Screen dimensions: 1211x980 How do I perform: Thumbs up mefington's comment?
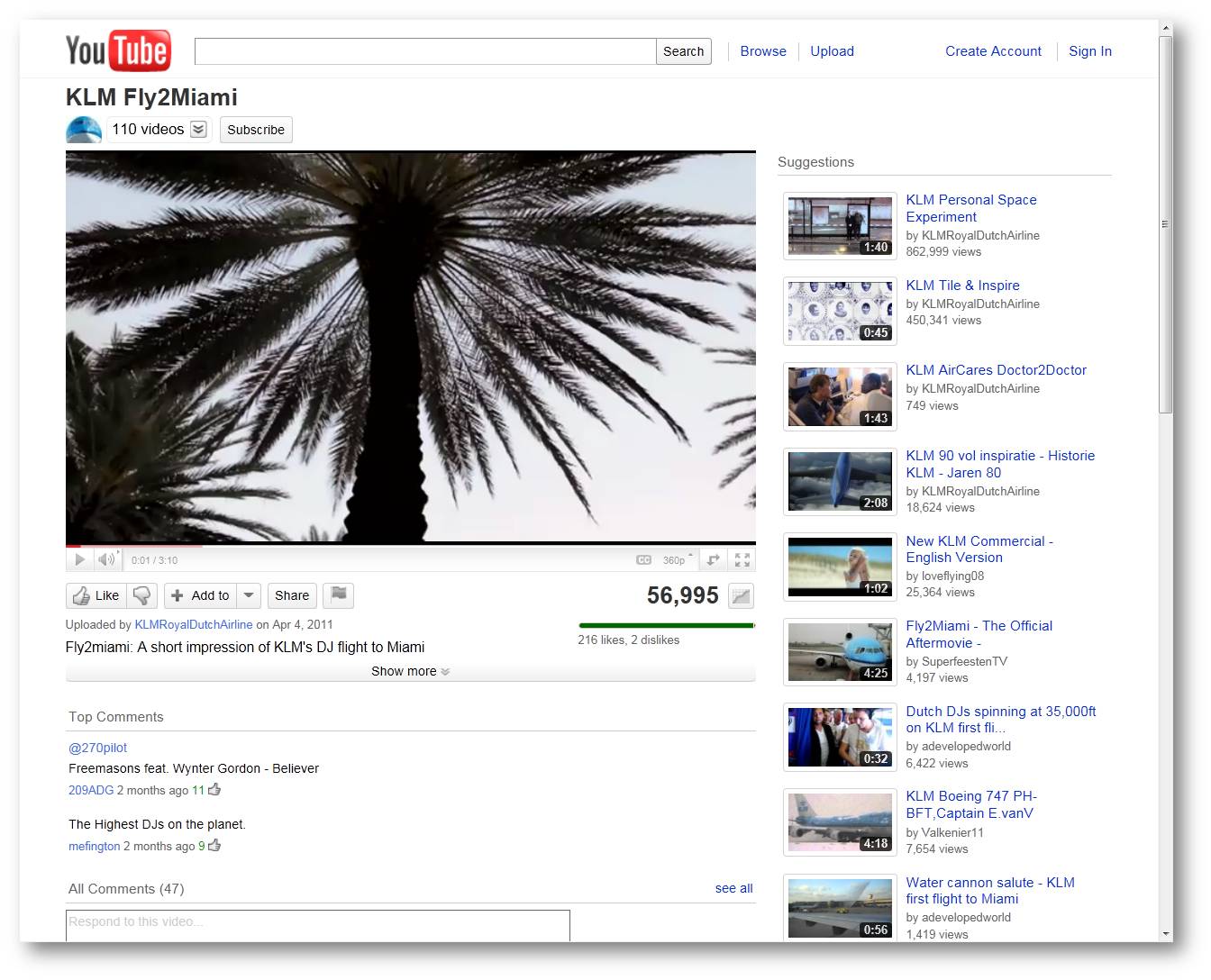214,845
